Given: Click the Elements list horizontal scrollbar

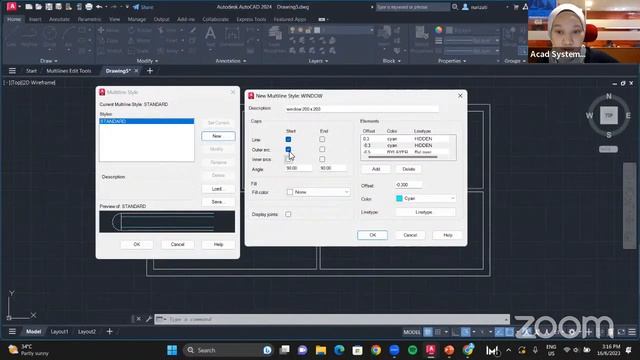Looking at the screenshot, I should [402, 157].
